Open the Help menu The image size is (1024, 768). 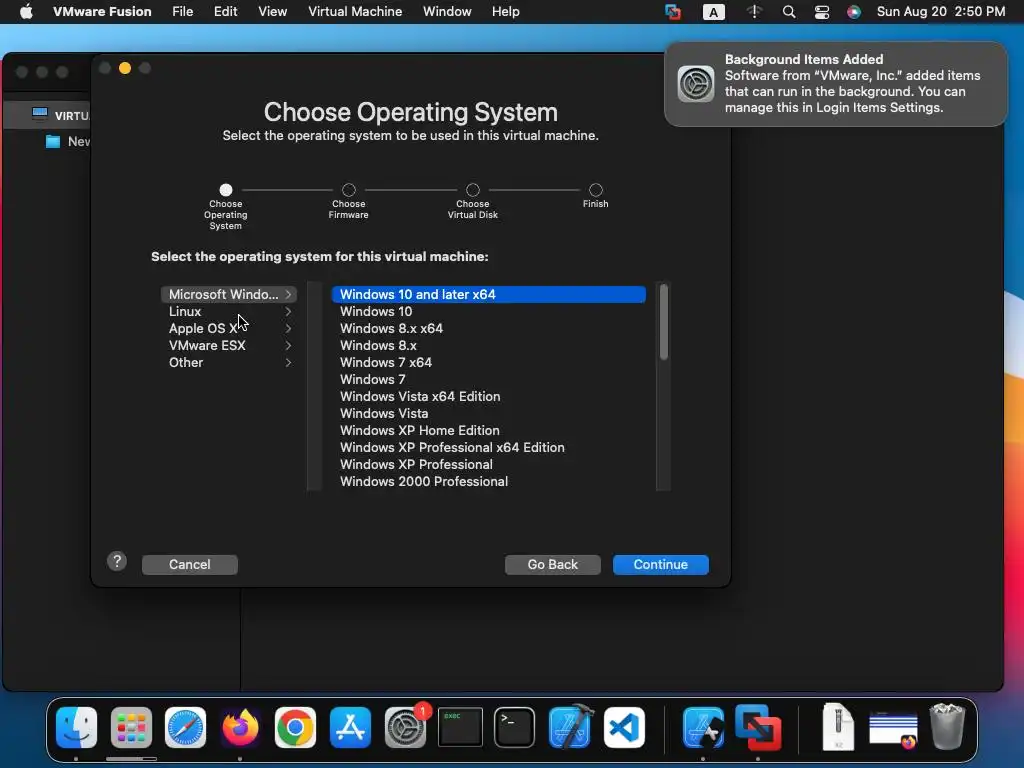(x=505, y=12)
